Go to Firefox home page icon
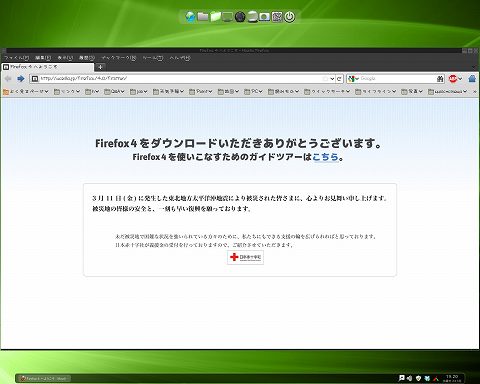Screen dimensions: 480x384 point(472,79)
